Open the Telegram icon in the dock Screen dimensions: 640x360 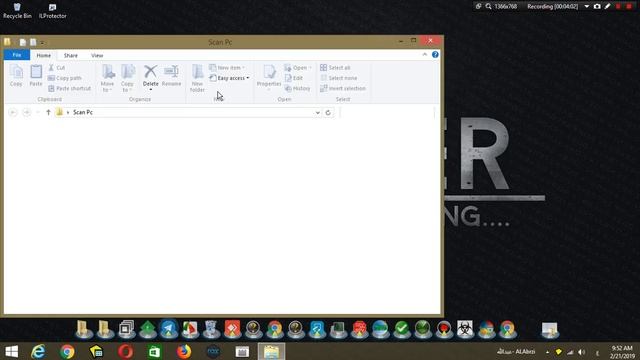(x=169, y=329)
